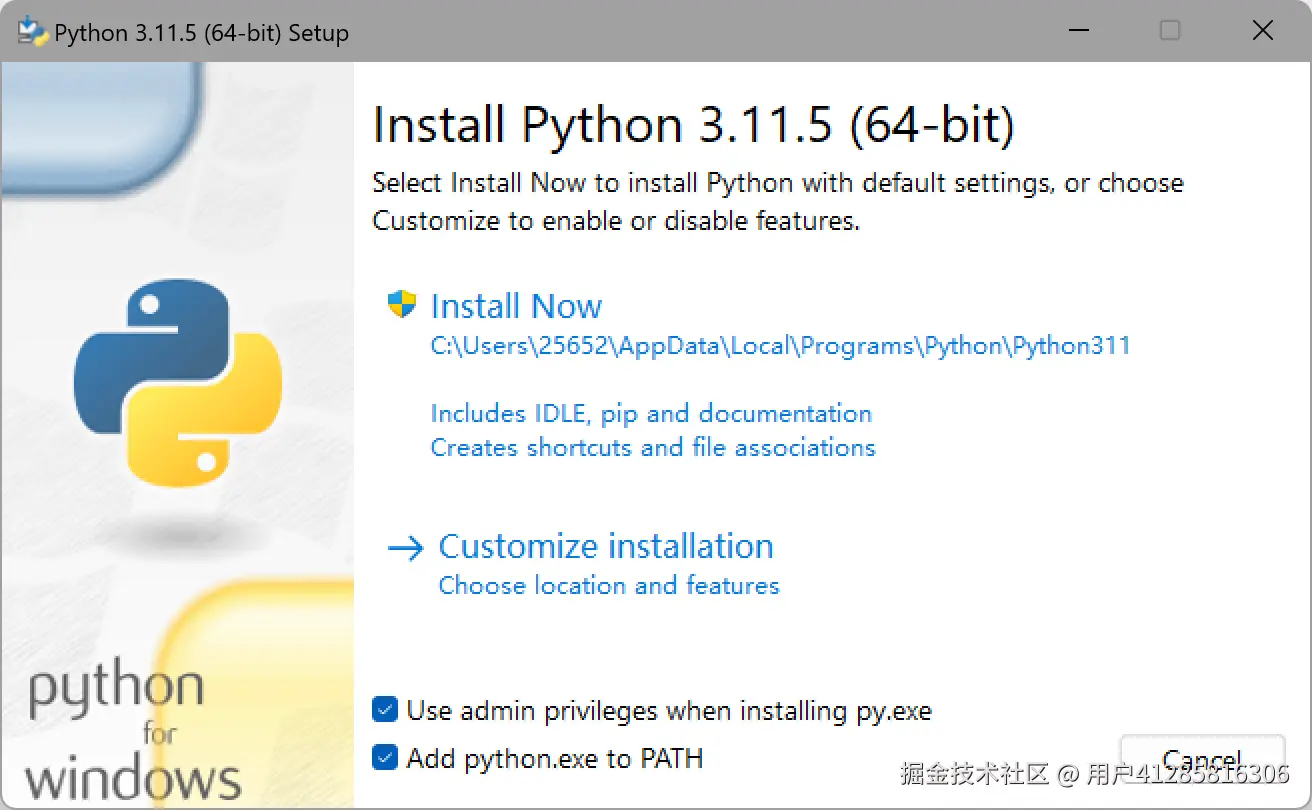Click the Python setup icon in title bar
The height and width of the screenshot is (810, 1312).
(x=33, y=32)
